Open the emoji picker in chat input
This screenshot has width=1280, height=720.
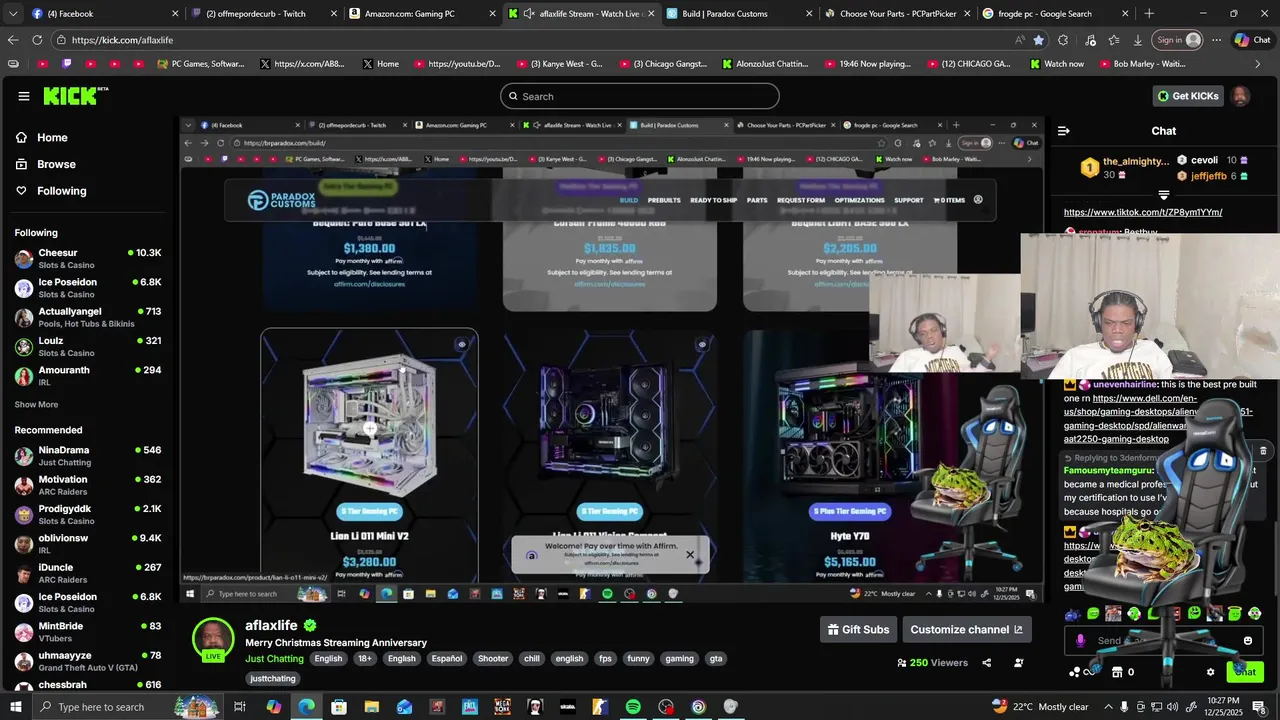coord(1248,641)
